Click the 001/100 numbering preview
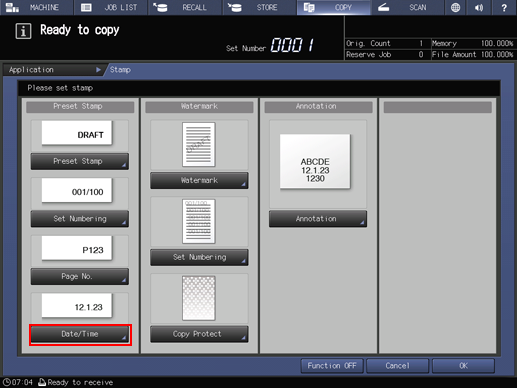This screenshot has width=517, height=388. 77,190
